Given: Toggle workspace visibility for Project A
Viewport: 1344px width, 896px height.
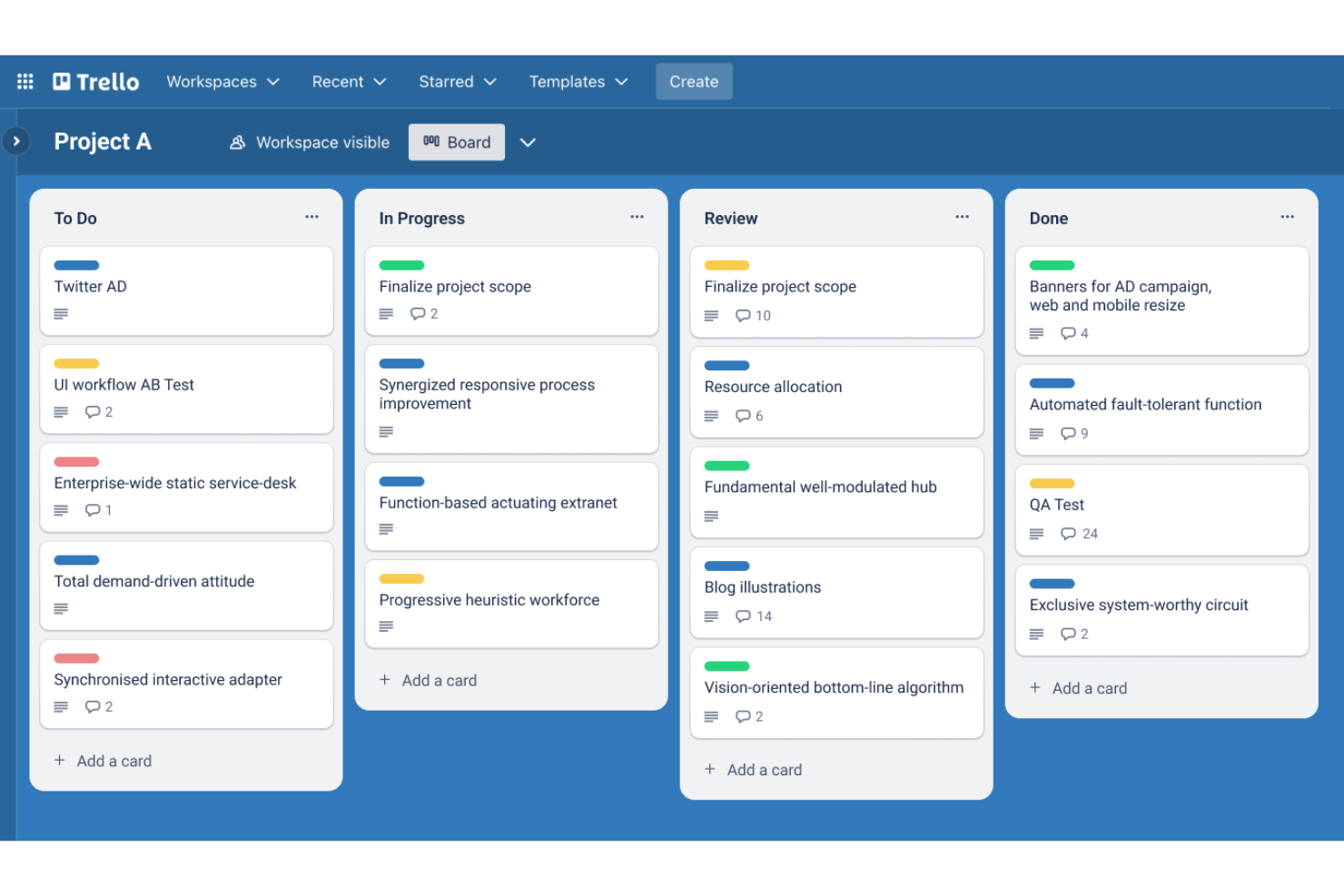Looking at the screenshot, I should coord(309,143).
